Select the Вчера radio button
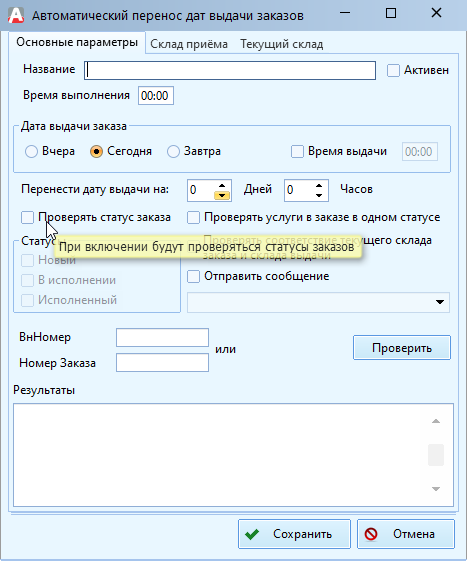 pos(31,151)
